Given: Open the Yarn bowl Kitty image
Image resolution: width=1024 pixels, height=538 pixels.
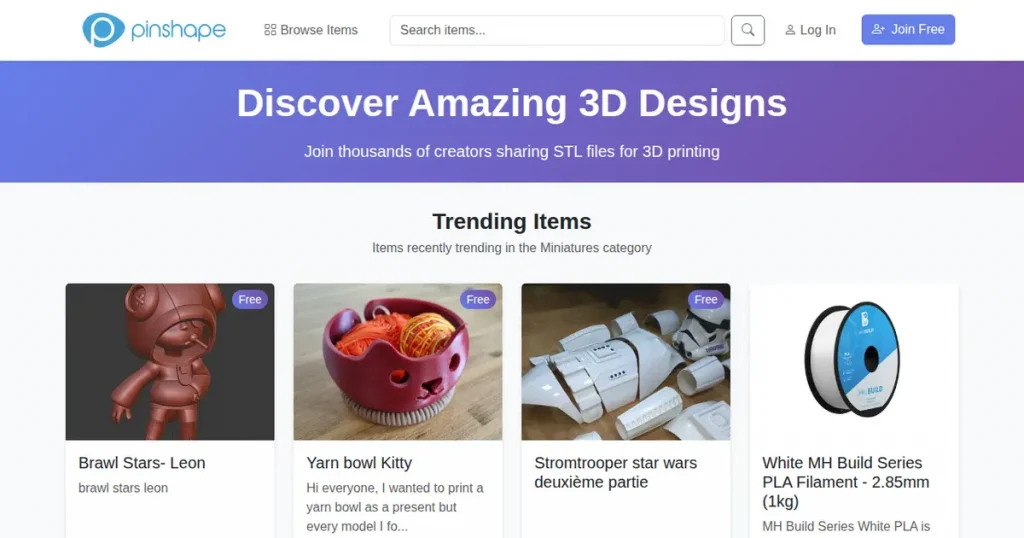Looking at the screenshot, I should point(398,362).
